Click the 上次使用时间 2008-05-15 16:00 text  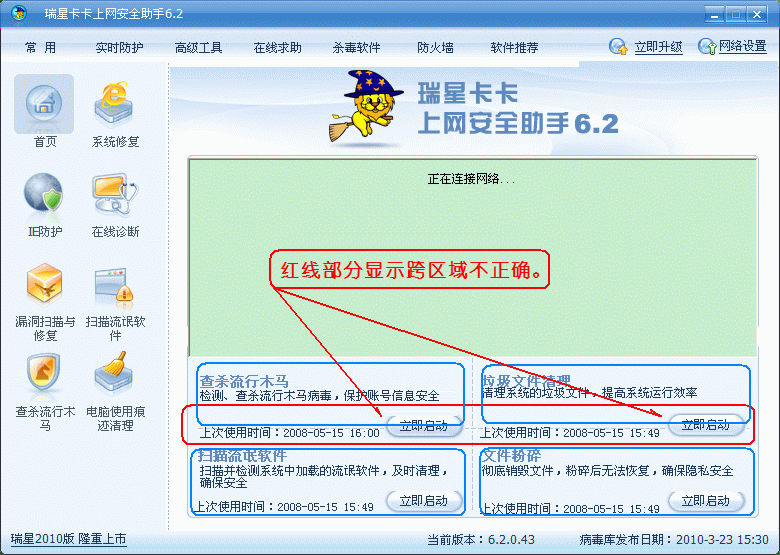point(290,433)
